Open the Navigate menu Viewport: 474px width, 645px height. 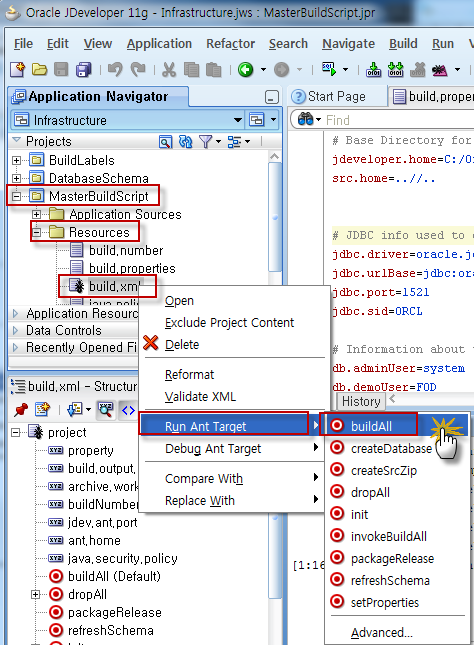click(x=348, y=44)
